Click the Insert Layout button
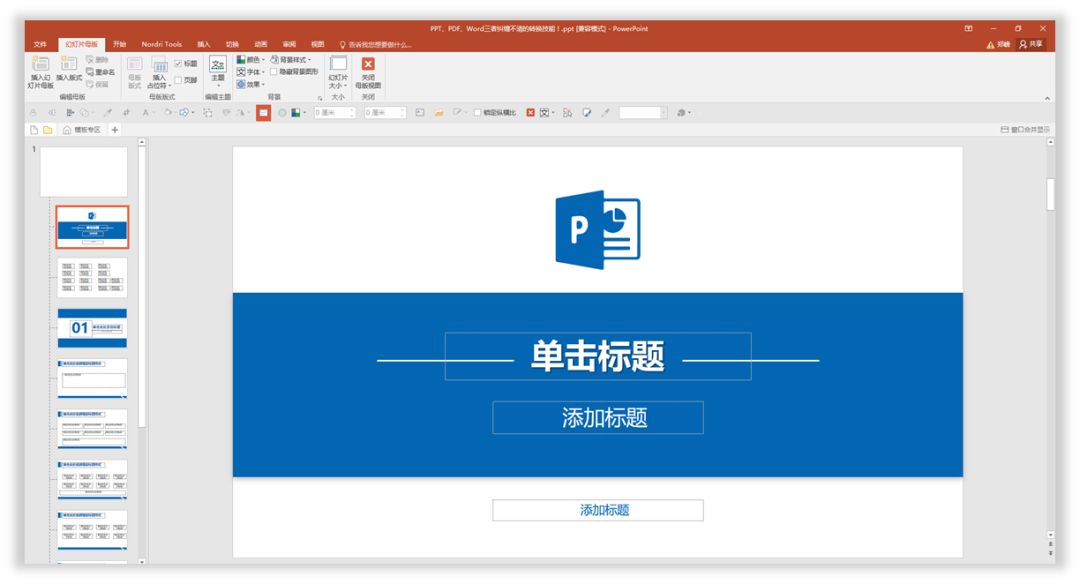The height and width of the screenshot is (584, 1080). pos(69,70)
